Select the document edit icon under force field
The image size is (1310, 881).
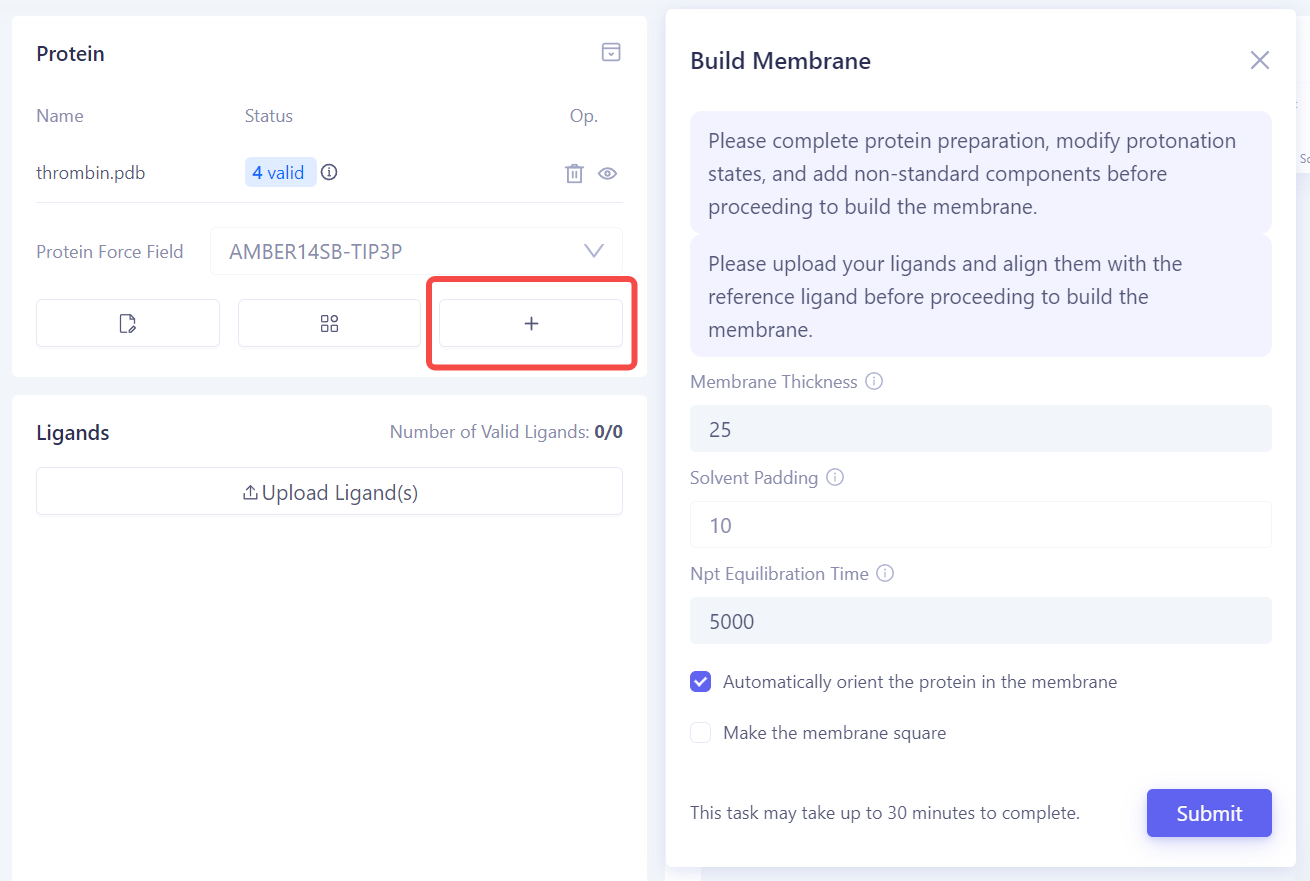(x=127, y=322)
